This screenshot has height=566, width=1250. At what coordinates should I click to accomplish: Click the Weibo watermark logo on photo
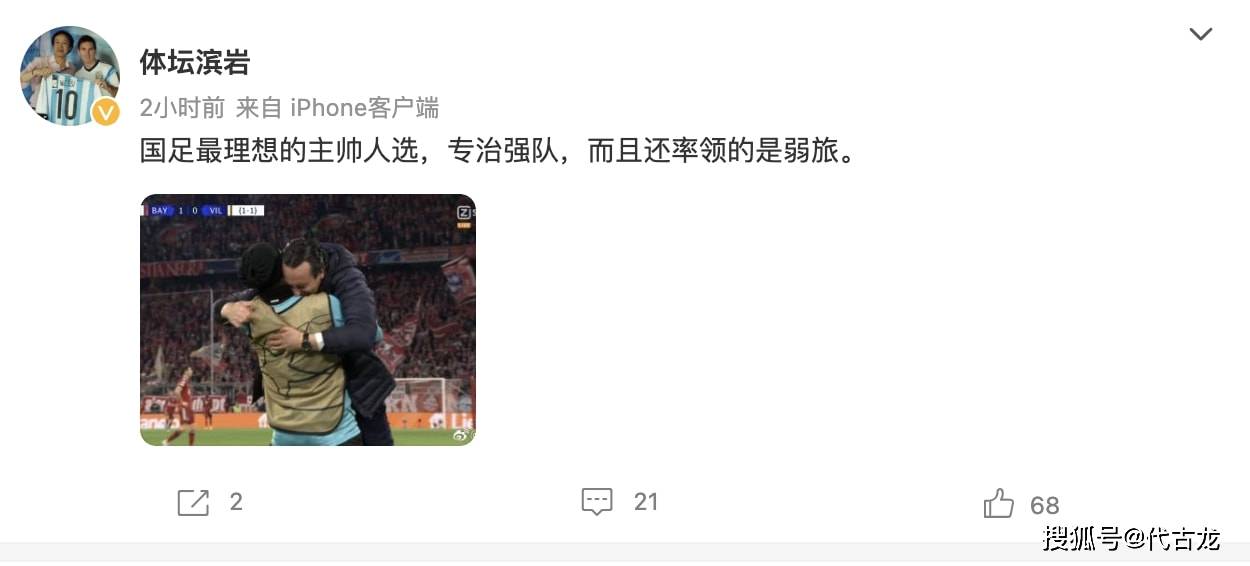462,434
